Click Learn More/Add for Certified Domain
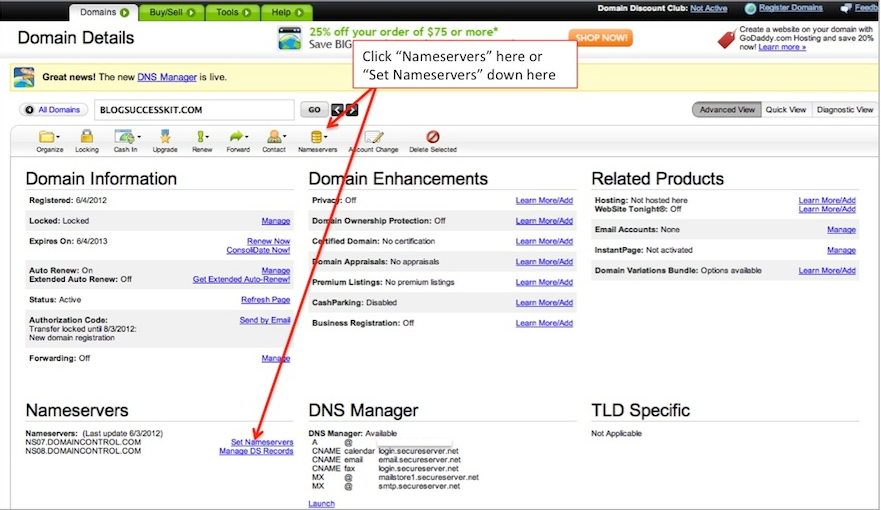The width and height of the screenshot is (881, 510). (x=544, y=241)
